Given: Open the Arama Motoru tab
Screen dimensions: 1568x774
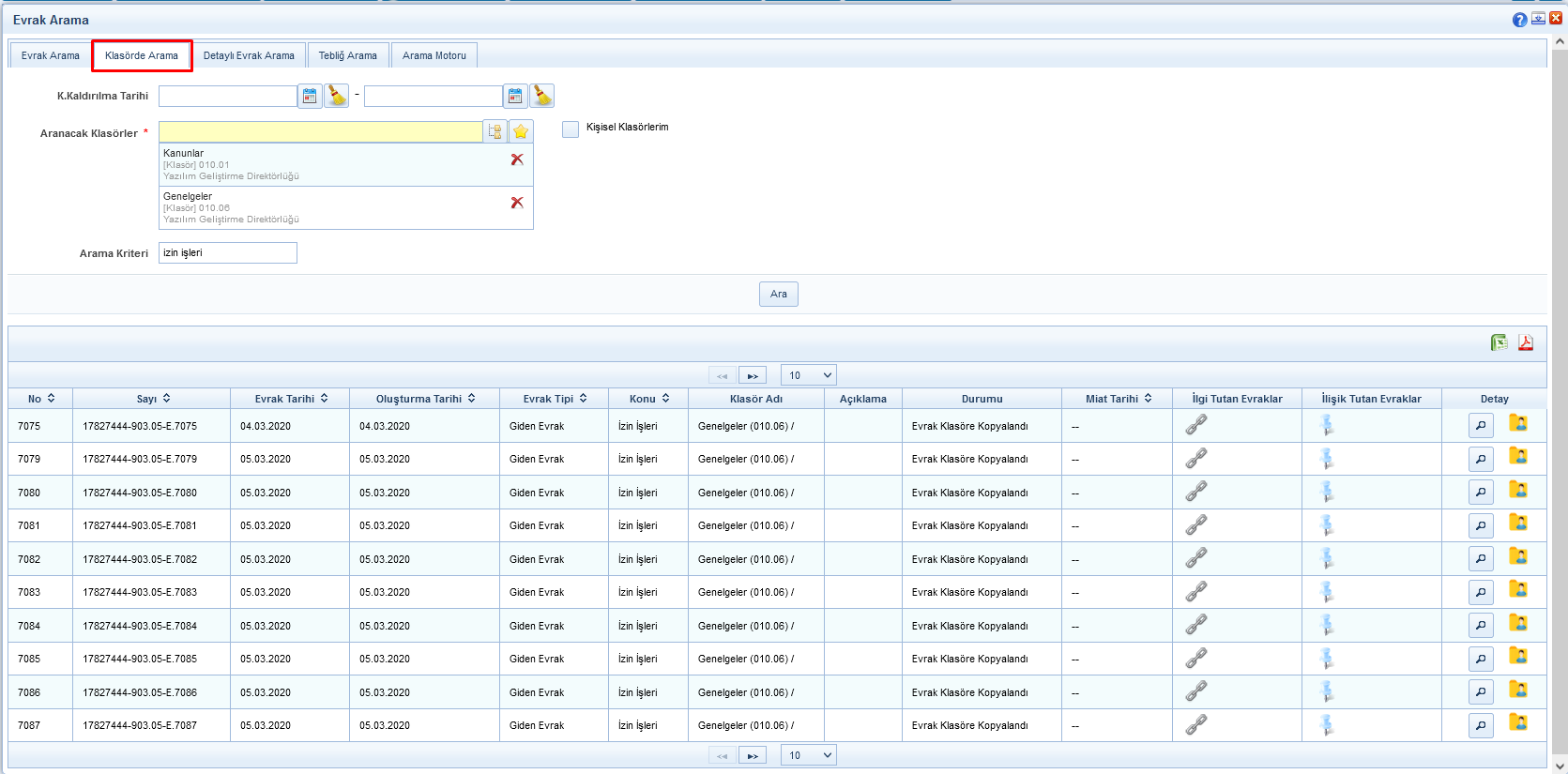Looking at the screenshot, I should pyautogui.click(x=434, y=55).
